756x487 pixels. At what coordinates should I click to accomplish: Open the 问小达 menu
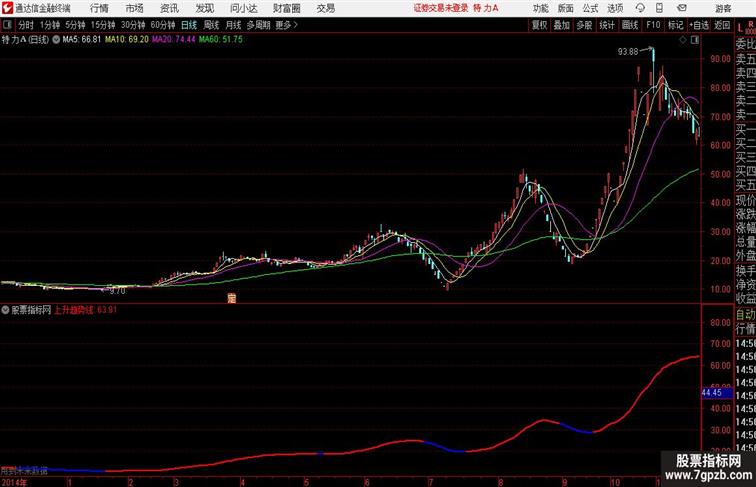(x=243, y=8)
